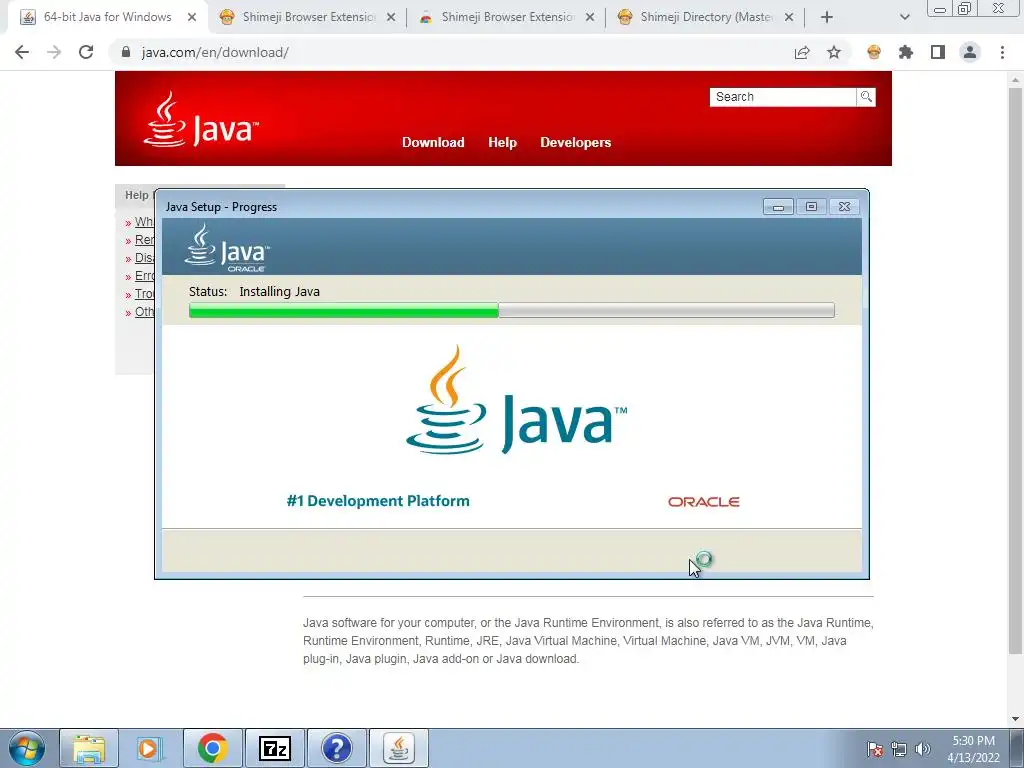This screenshot has width=1024, height=768.
Task: Open the network tray icon
Action: pyautogui.click(x=899, y=749)
